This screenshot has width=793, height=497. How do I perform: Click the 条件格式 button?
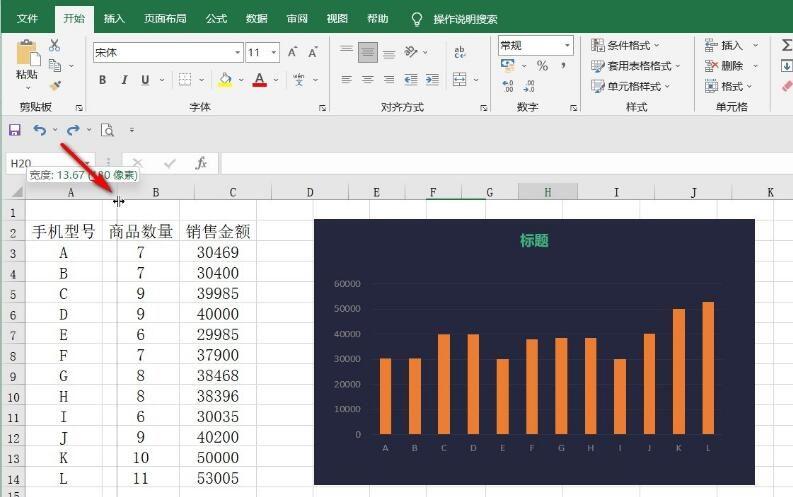click(625, 46)
